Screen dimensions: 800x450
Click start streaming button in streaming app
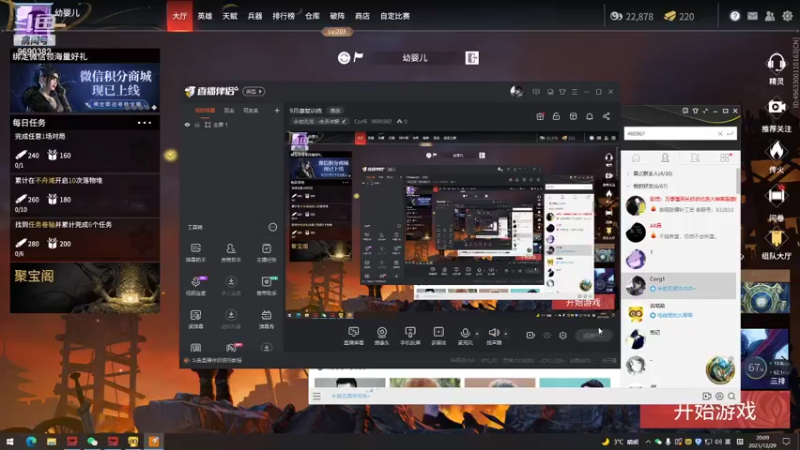pyautogui.click(x=593, y=335)
